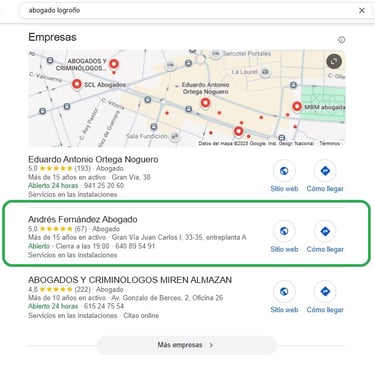Select the SCL Abogados map pin
This screenshot has width=375, height=366.
[x=77, y=84]
